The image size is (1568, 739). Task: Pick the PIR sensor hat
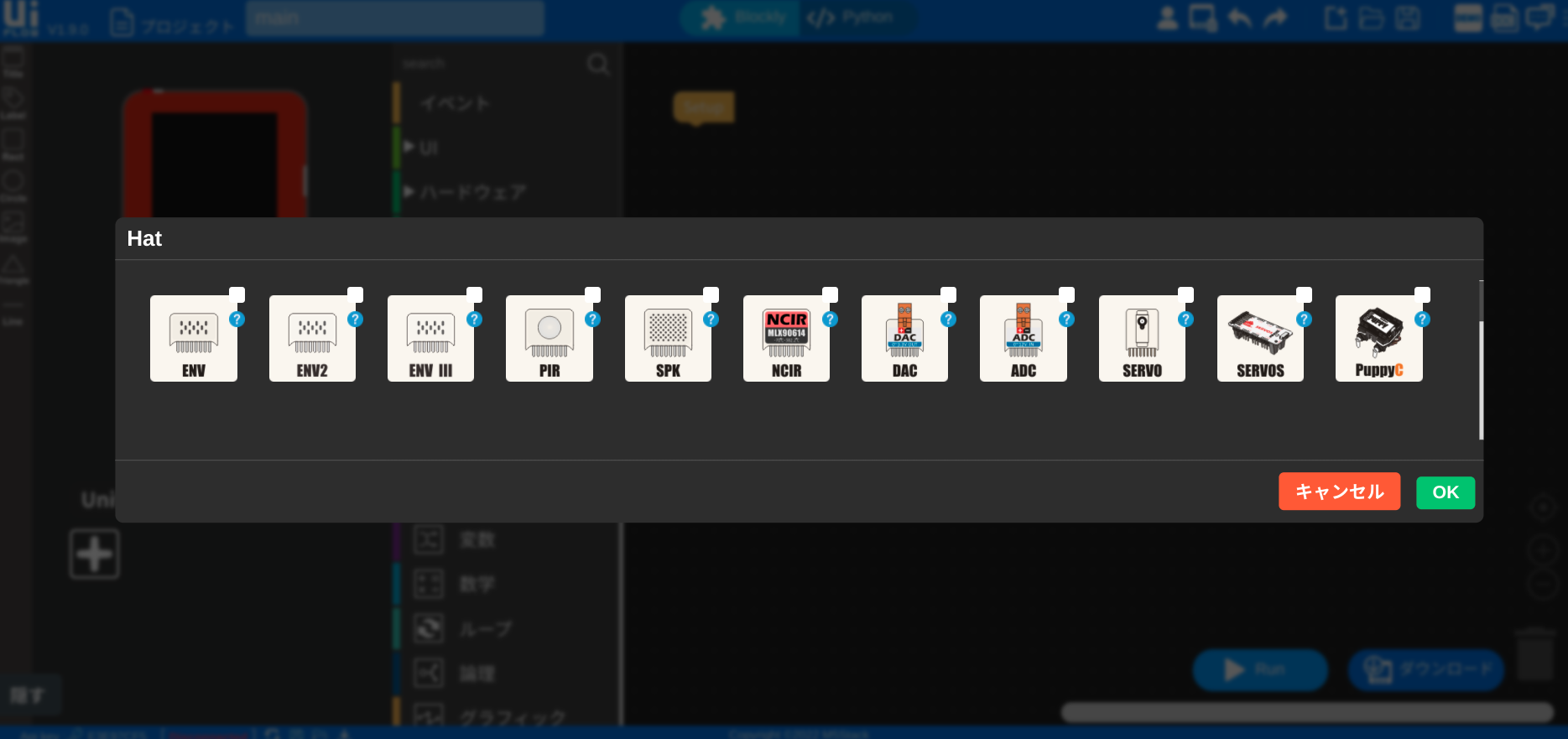(549, 339)
